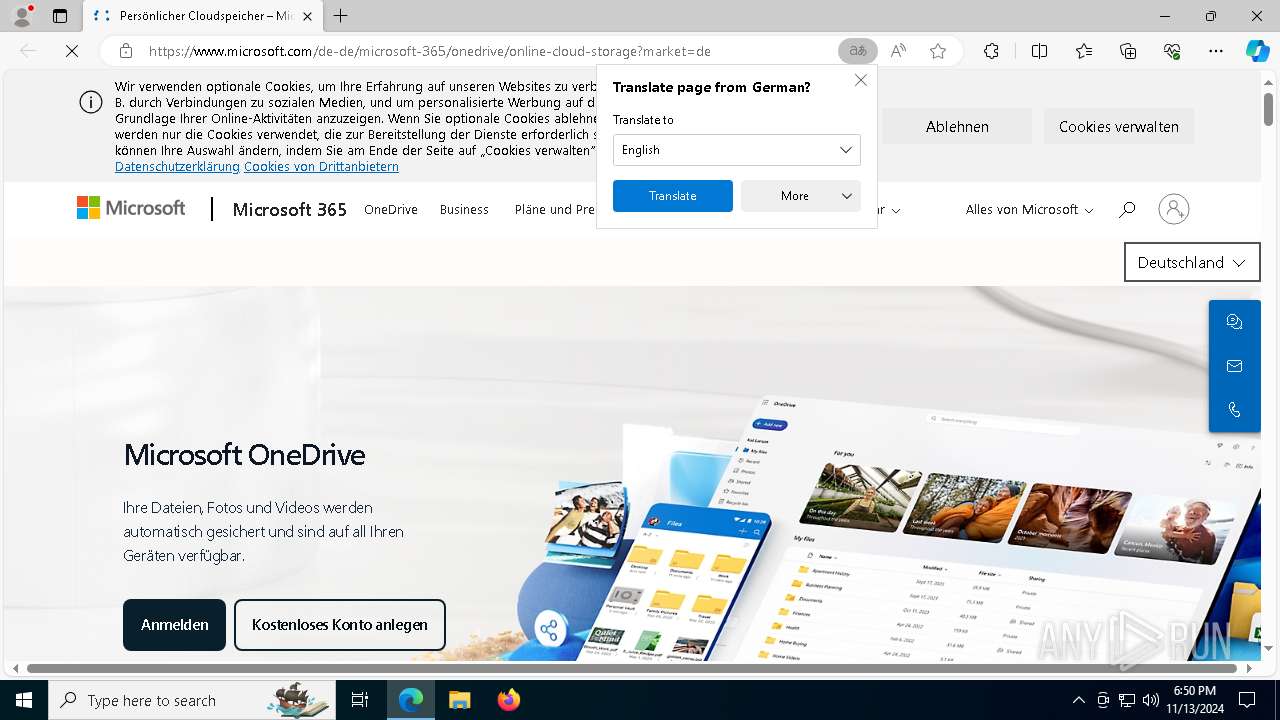Open the Favorites list icon
The width and height of the screenshot is (1280, 720).
[x=1084, y=51]
